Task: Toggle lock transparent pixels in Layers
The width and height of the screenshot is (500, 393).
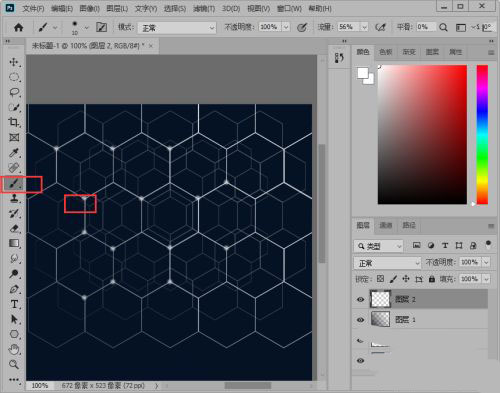Action: 380,279
